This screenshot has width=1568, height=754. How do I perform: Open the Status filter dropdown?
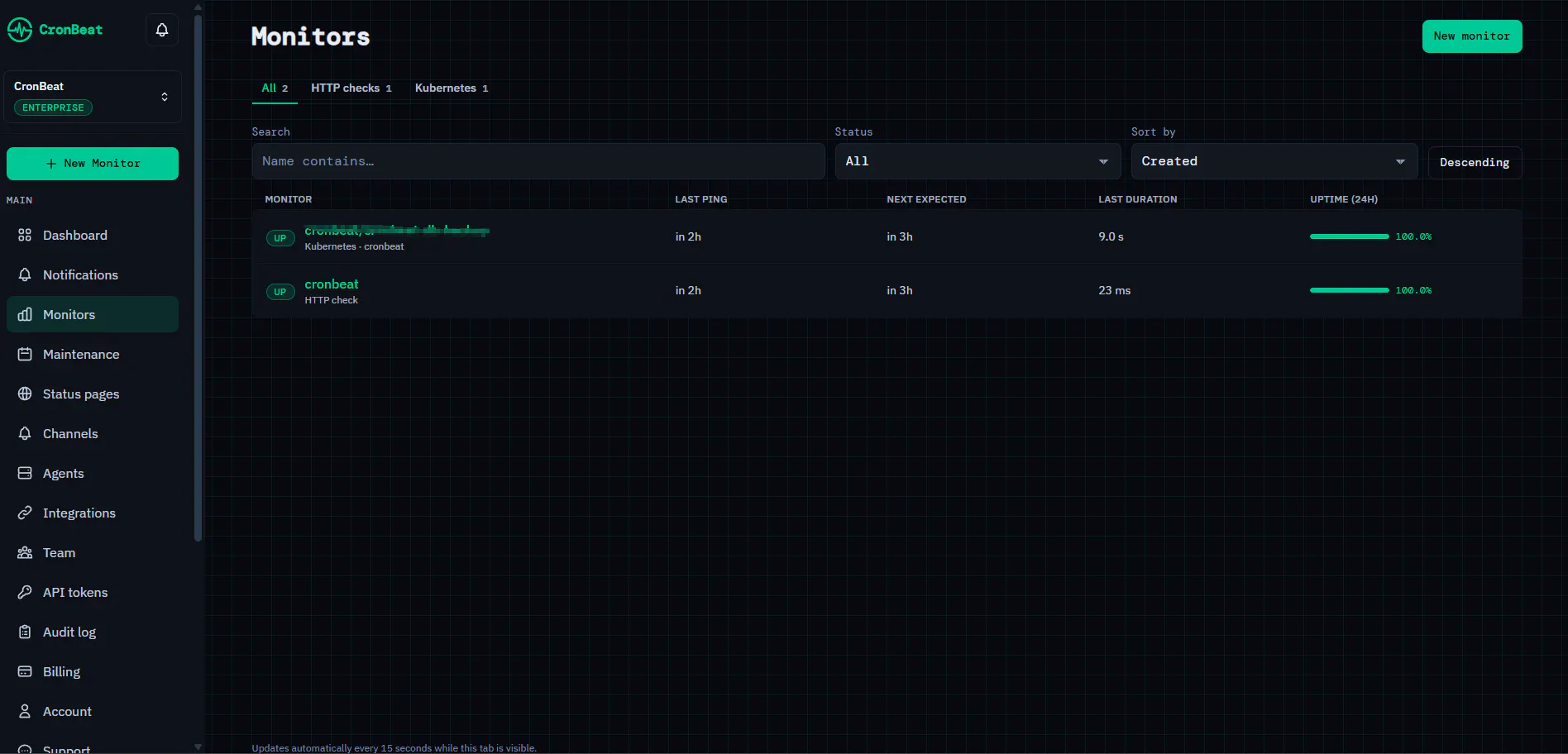978,161
